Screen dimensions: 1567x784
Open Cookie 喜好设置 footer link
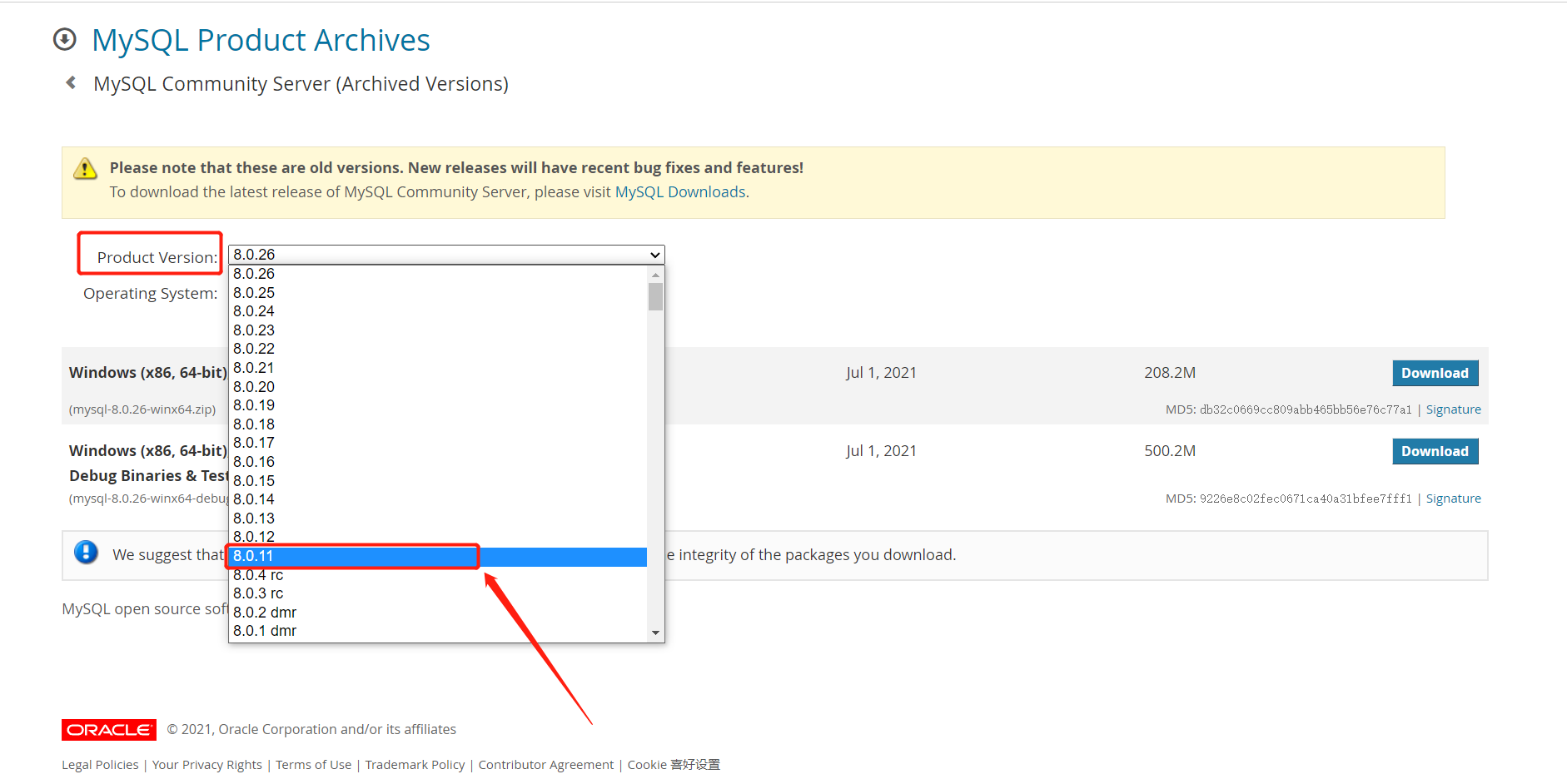(x=674, y=765)
